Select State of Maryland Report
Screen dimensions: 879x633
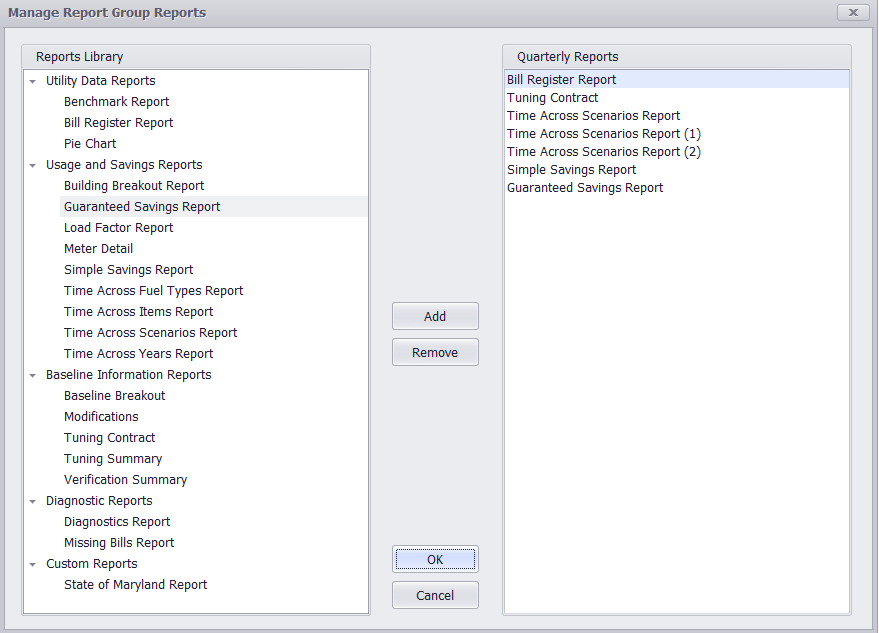coord(135,585)
